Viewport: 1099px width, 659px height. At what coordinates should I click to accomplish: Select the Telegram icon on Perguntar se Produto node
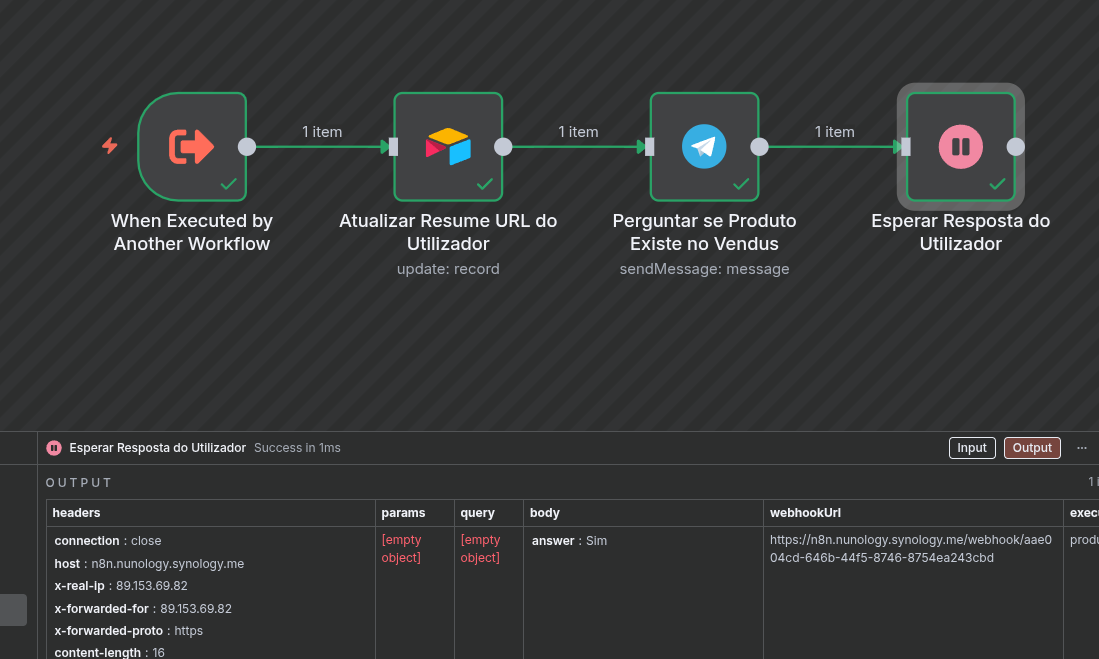pyautogui.click(x=704, y=146)
